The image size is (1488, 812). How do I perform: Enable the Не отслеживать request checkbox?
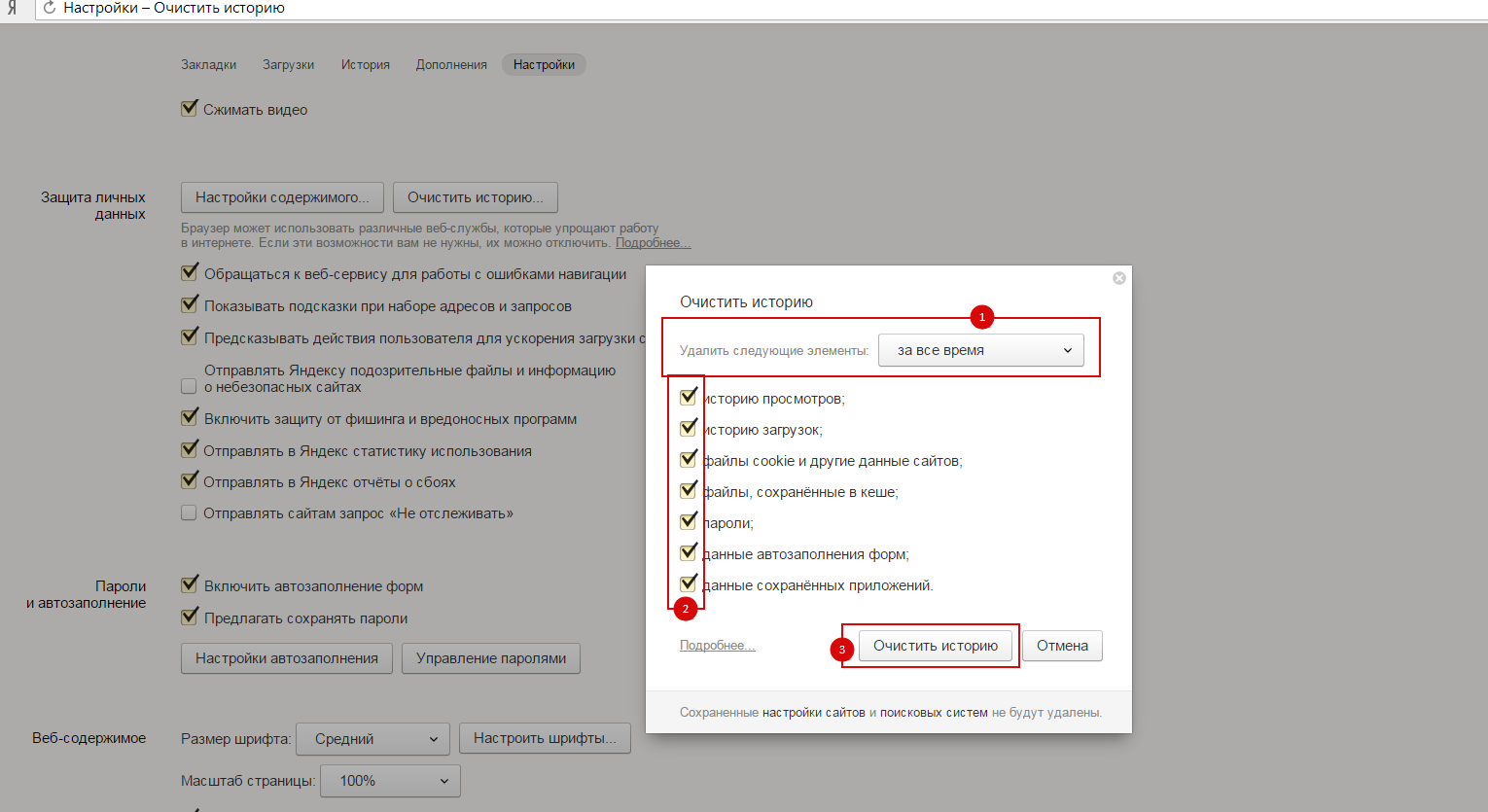pos(189,512)
